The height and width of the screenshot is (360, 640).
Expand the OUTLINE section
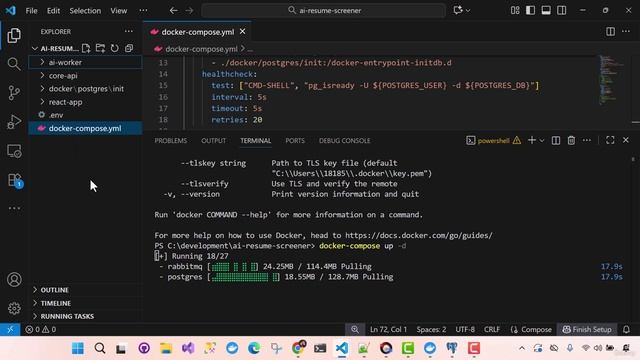click(85, 290)
